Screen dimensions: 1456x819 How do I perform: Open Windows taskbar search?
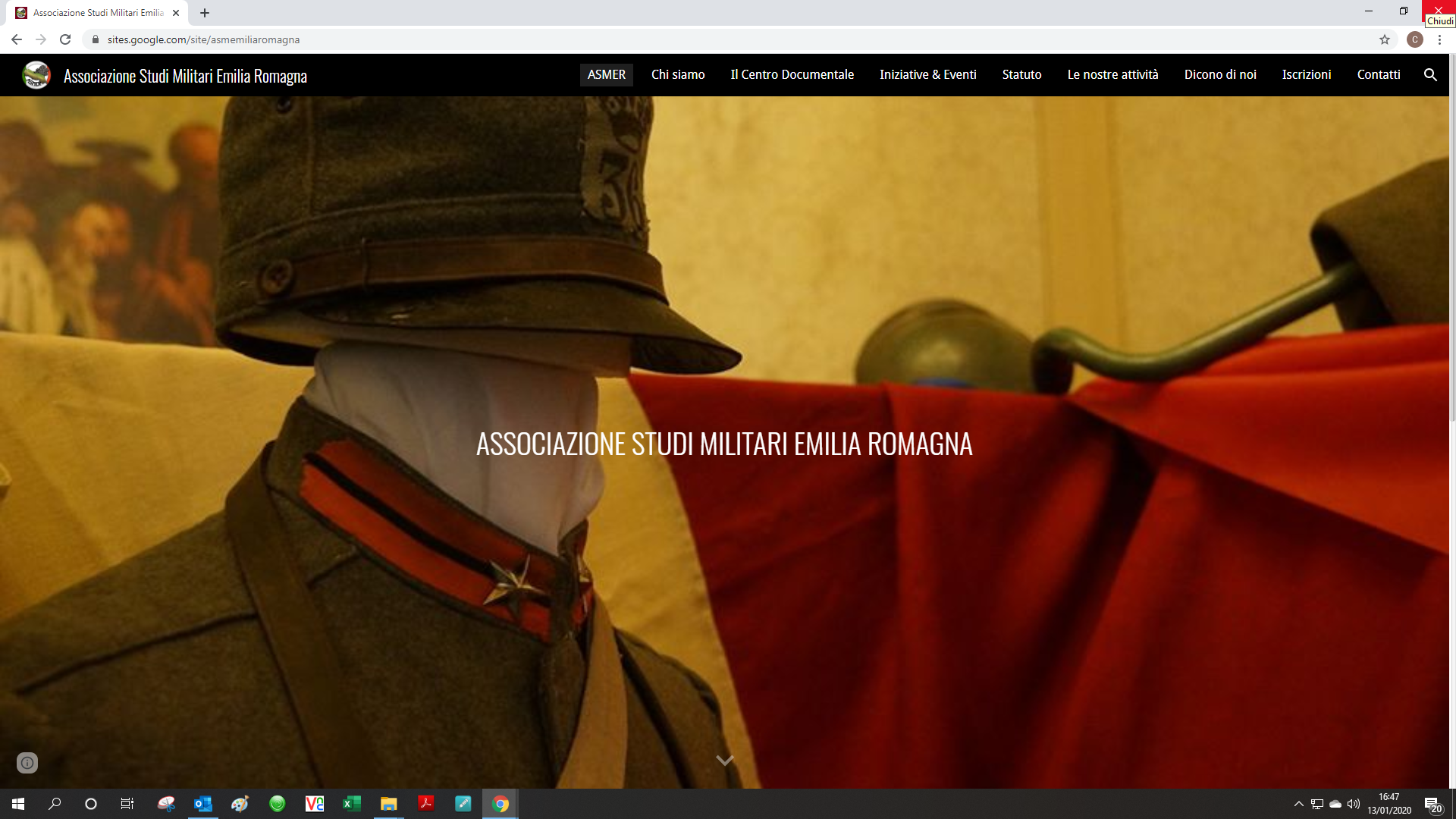pyautogui.click(x=55, y=804)
